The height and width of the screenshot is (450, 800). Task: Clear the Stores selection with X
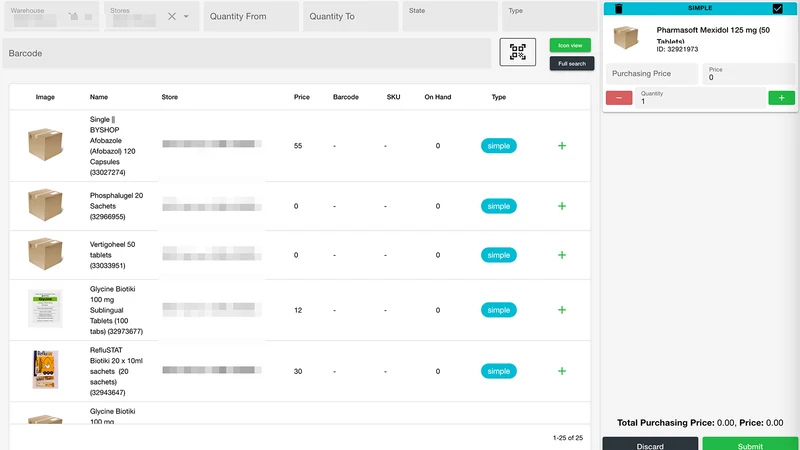[x=172, y=16]
